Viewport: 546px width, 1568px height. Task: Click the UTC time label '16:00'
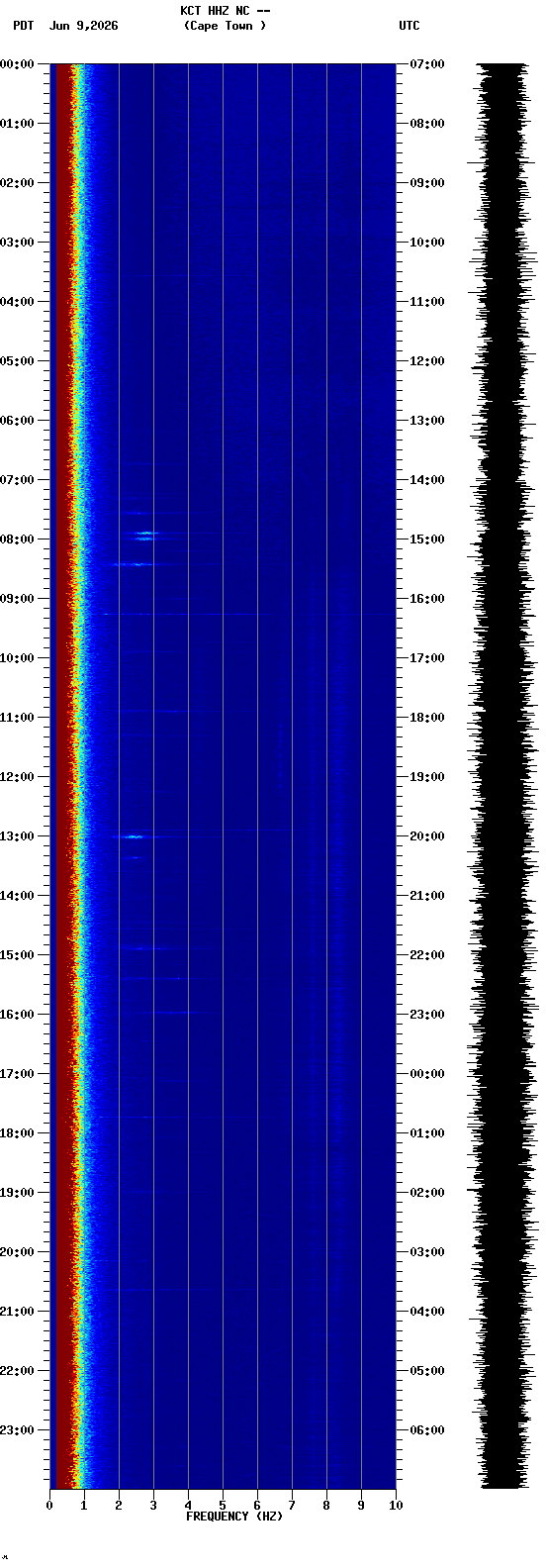click(x=427, y=599)
